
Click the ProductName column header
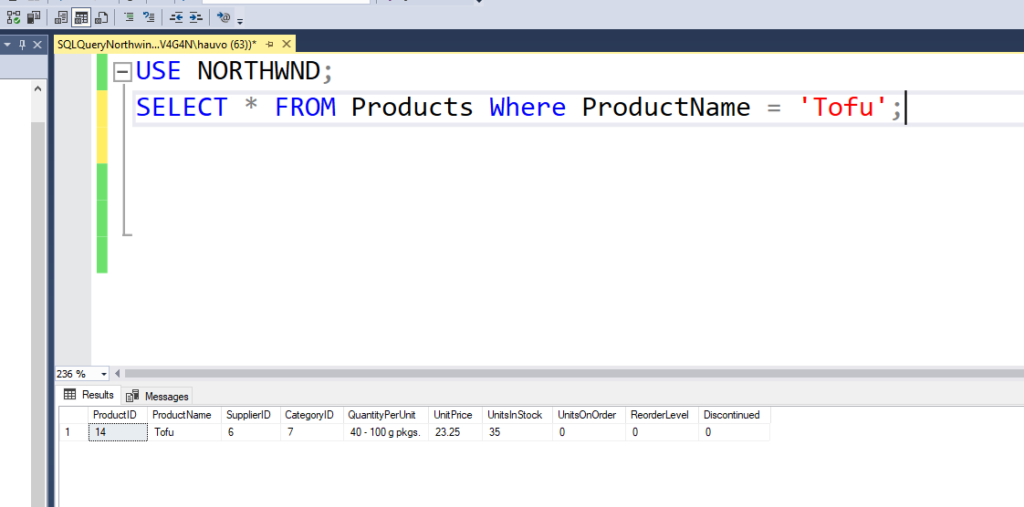[x=181, y=414]
